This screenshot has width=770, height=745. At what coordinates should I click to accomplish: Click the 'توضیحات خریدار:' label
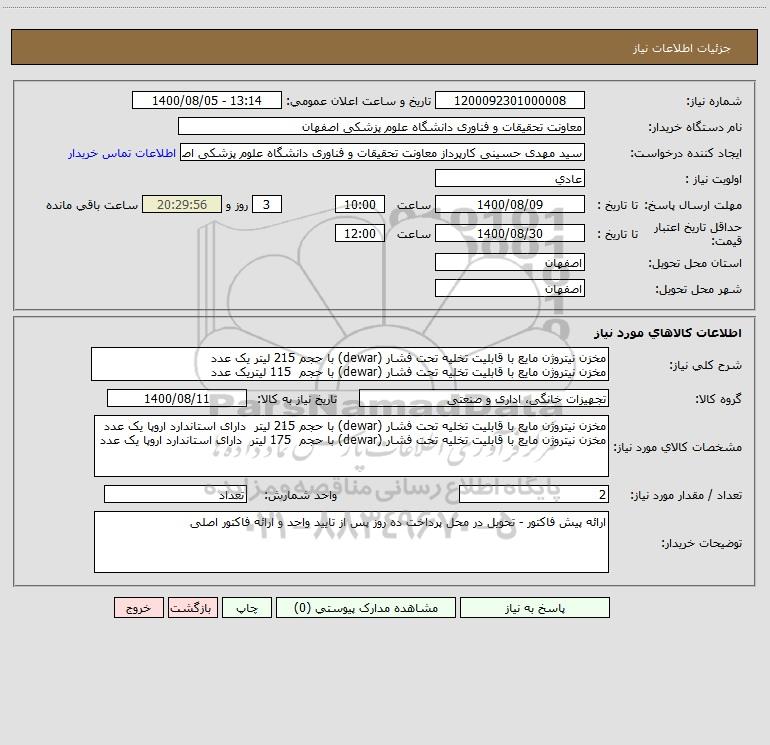tap(701, 543)
